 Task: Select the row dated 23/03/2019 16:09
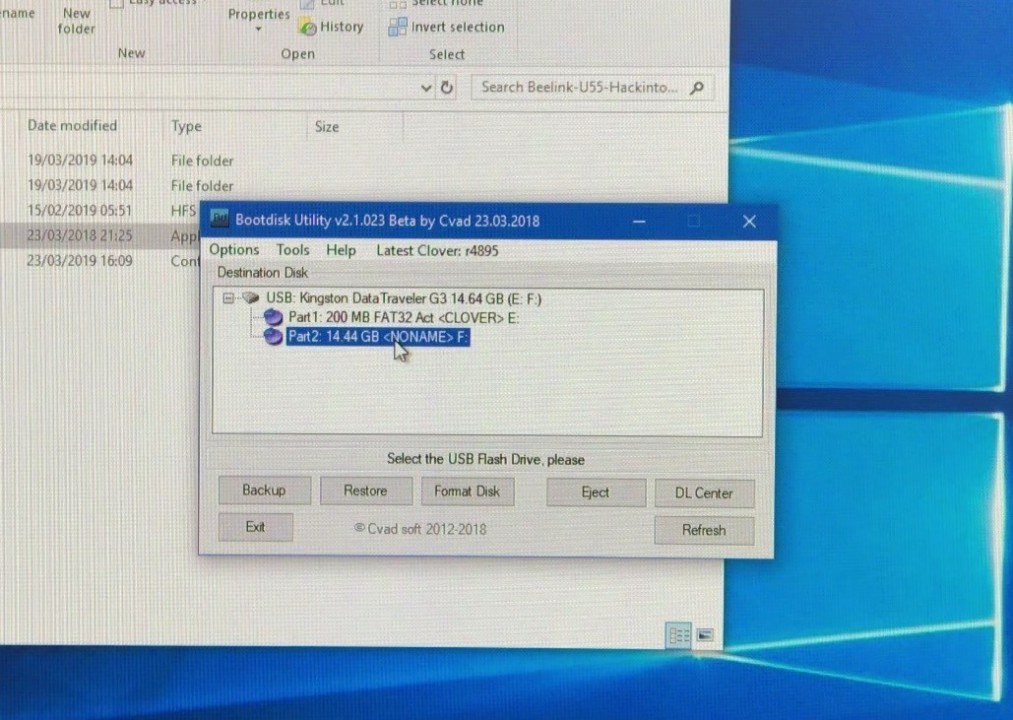pyautogui.click(x=100, y=260)
